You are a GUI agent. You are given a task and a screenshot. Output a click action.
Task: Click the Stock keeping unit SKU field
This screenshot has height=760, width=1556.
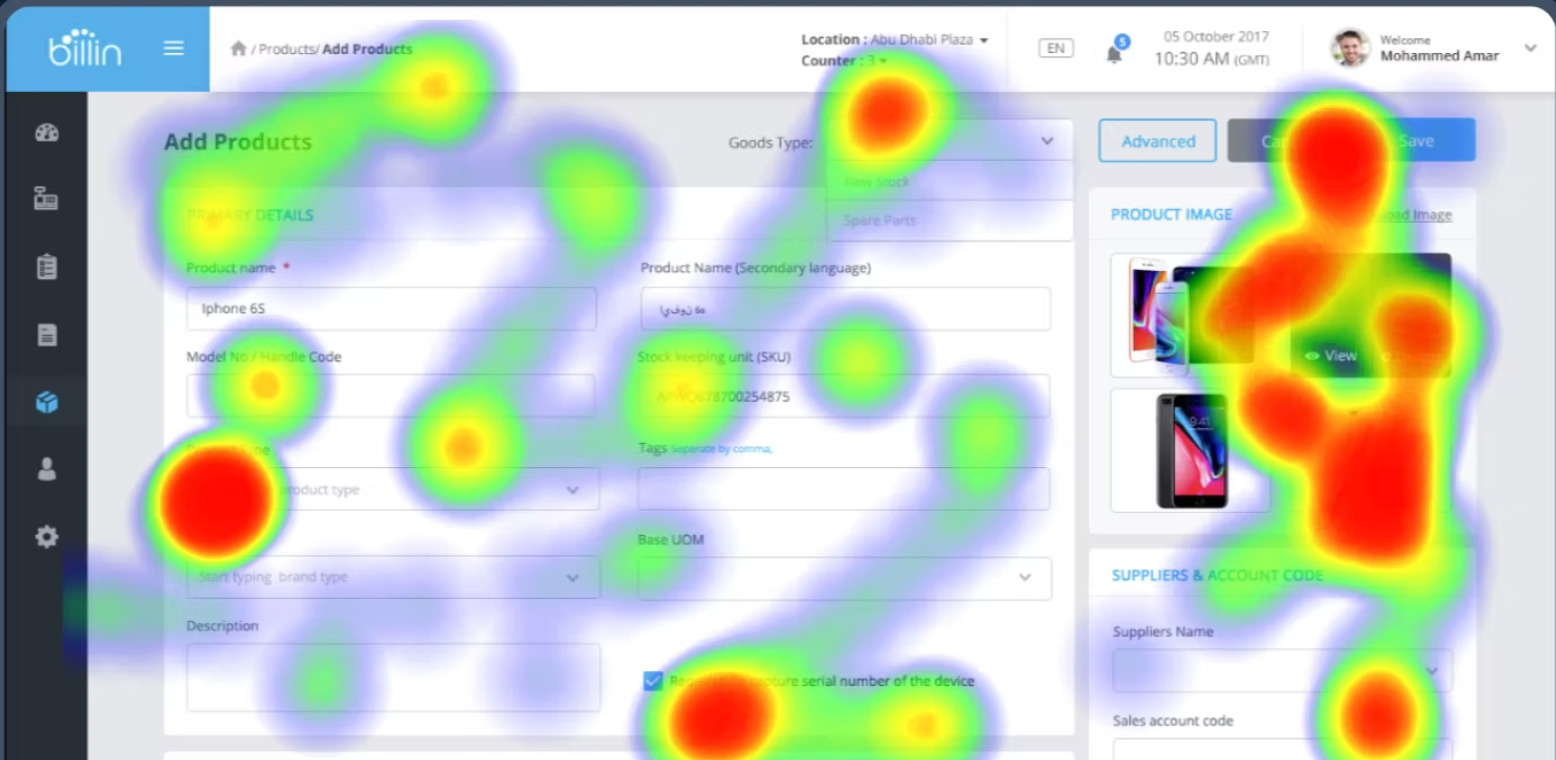click(x=844, y=396)
